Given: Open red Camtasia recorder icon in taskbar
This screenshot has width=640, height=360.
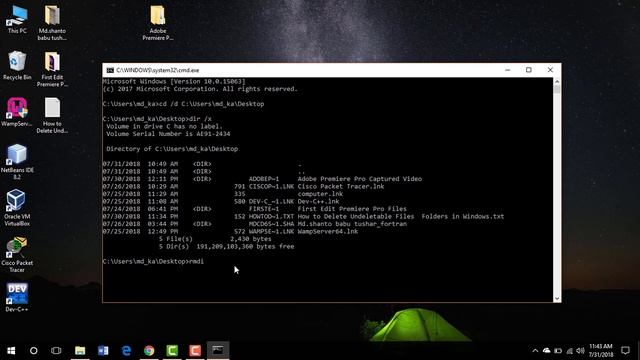Looking at the screenshot, I should pos(195,351).
